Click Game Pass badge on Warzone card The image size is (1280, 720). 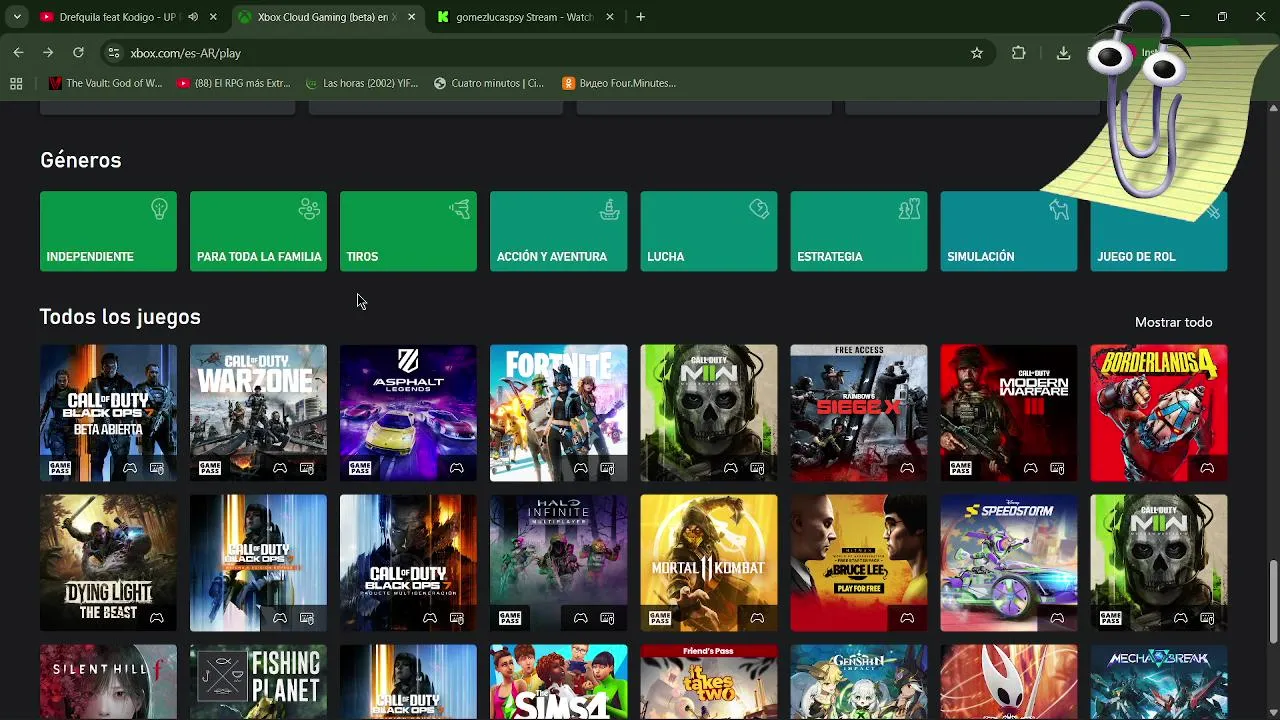(209, 468)
